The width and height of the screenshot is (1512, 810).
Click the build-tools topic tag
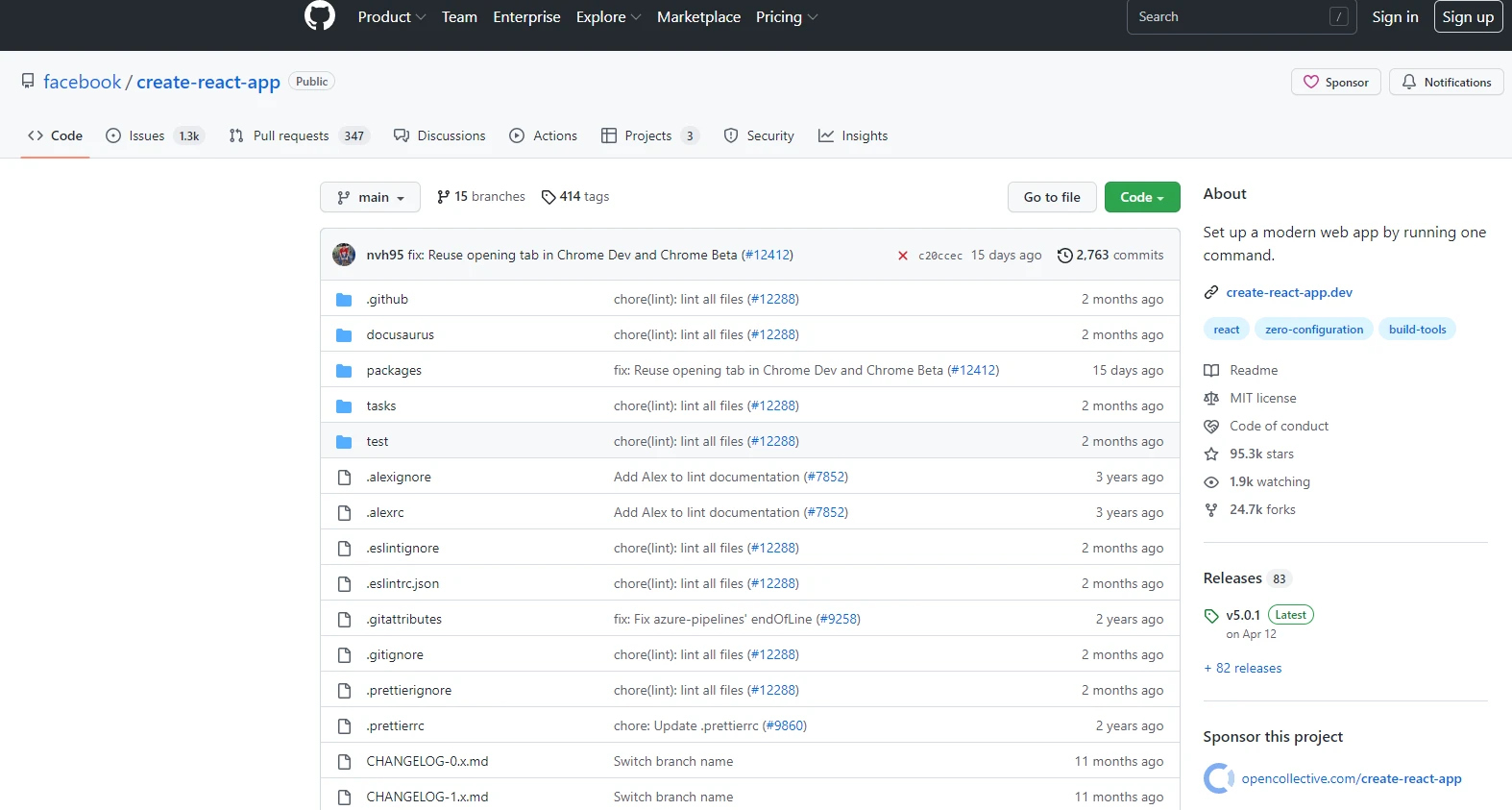click(x=1418, y=330)
